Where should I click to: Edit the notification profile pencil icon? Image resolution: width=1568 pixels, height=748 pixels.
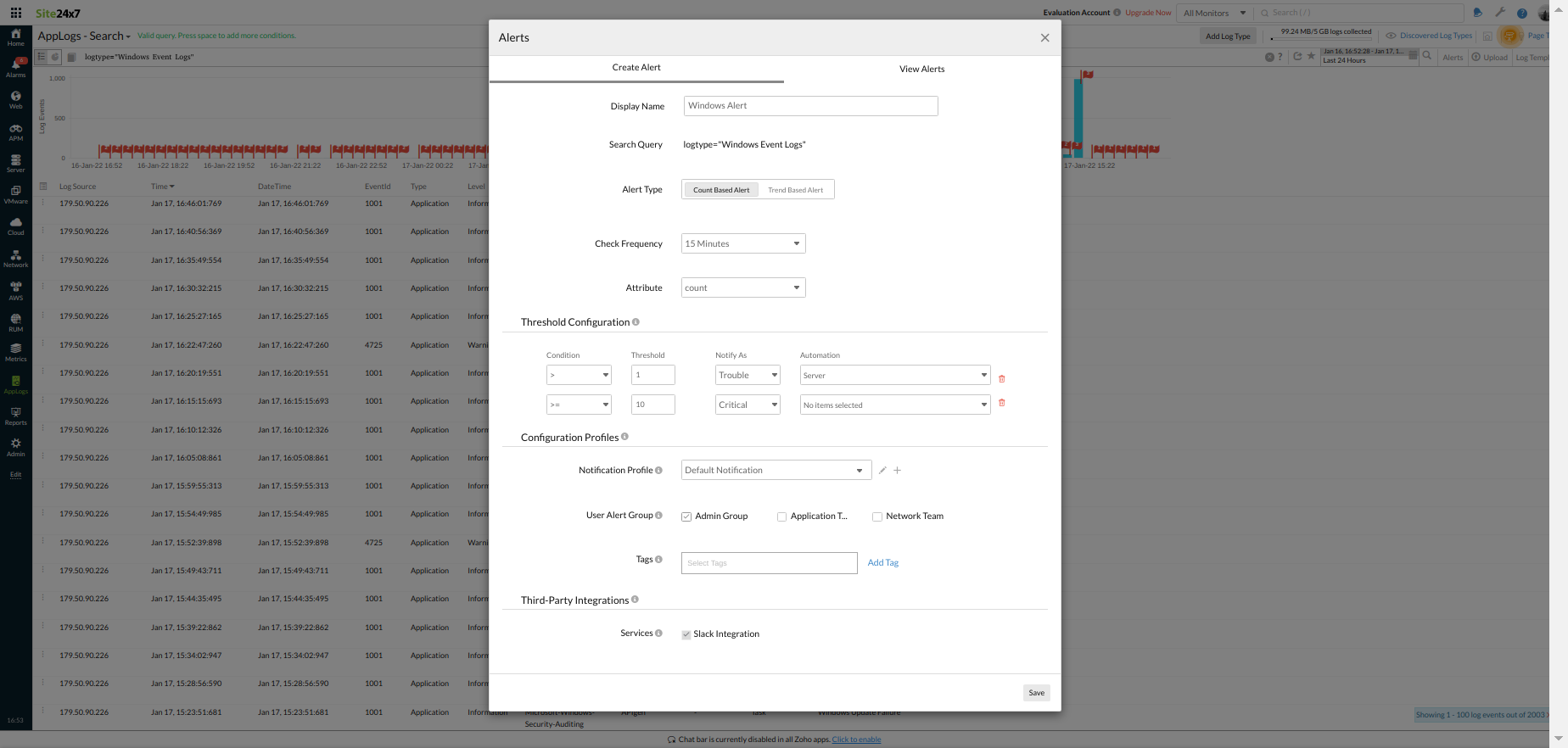(x=882, y=471)
